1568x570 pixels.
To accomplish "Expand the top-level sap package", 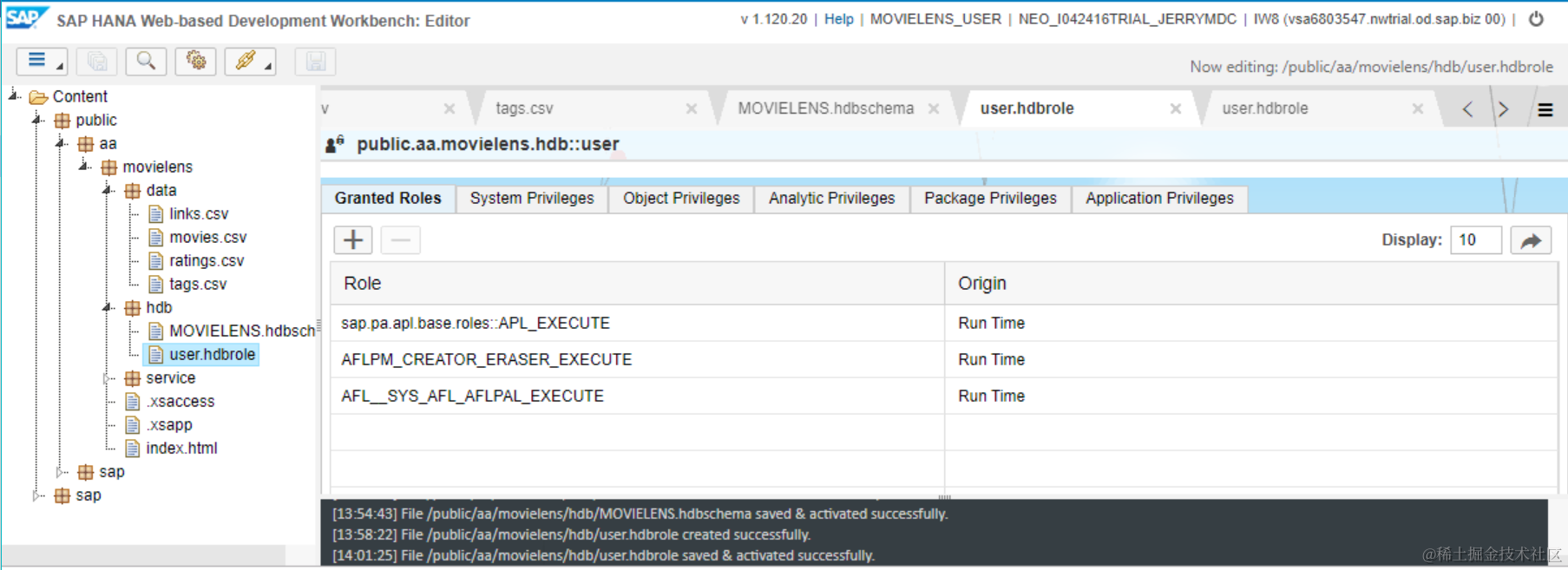I will [x=37, y=495].
